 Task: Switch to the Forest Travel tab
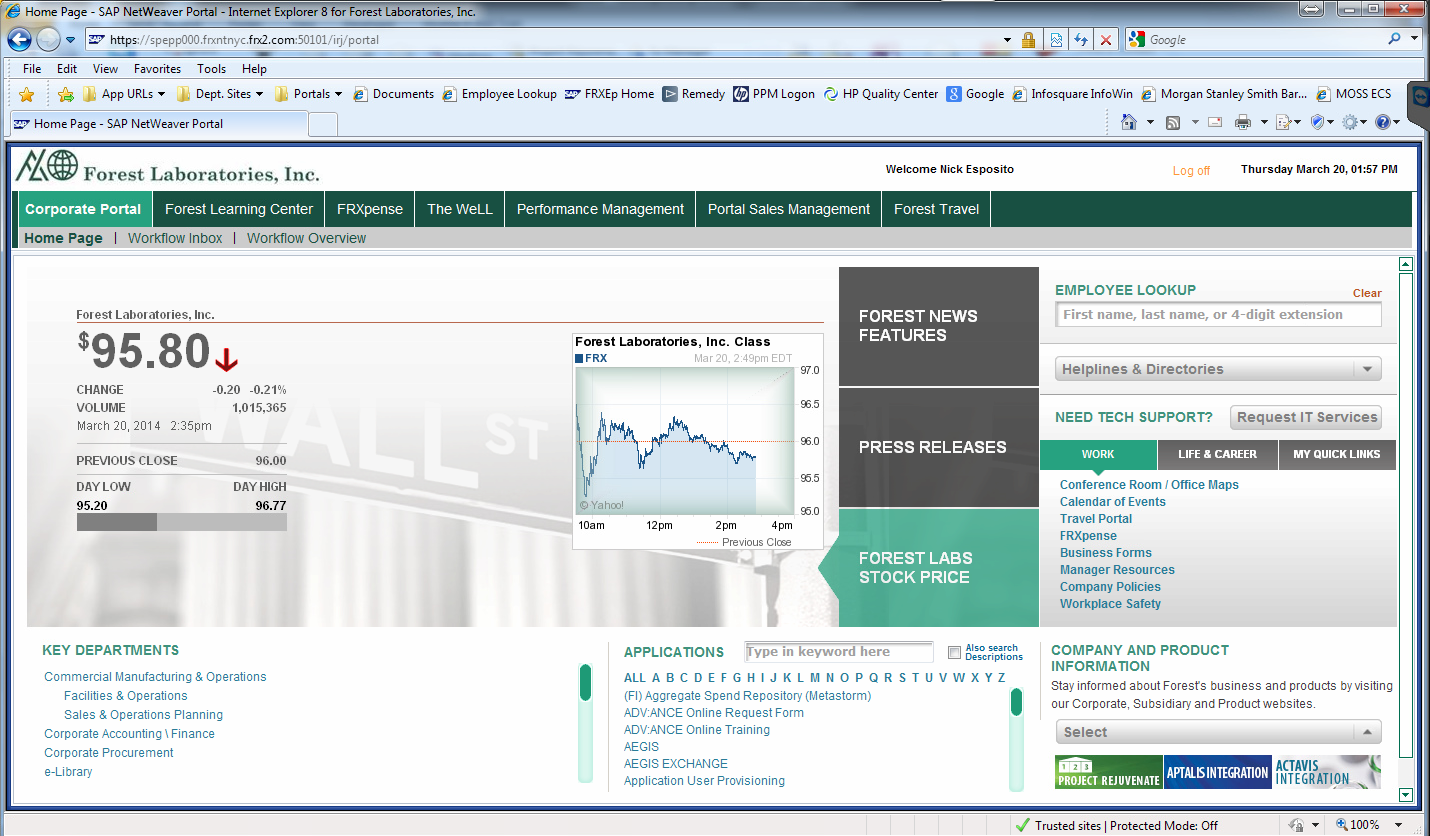click(936, 209)
